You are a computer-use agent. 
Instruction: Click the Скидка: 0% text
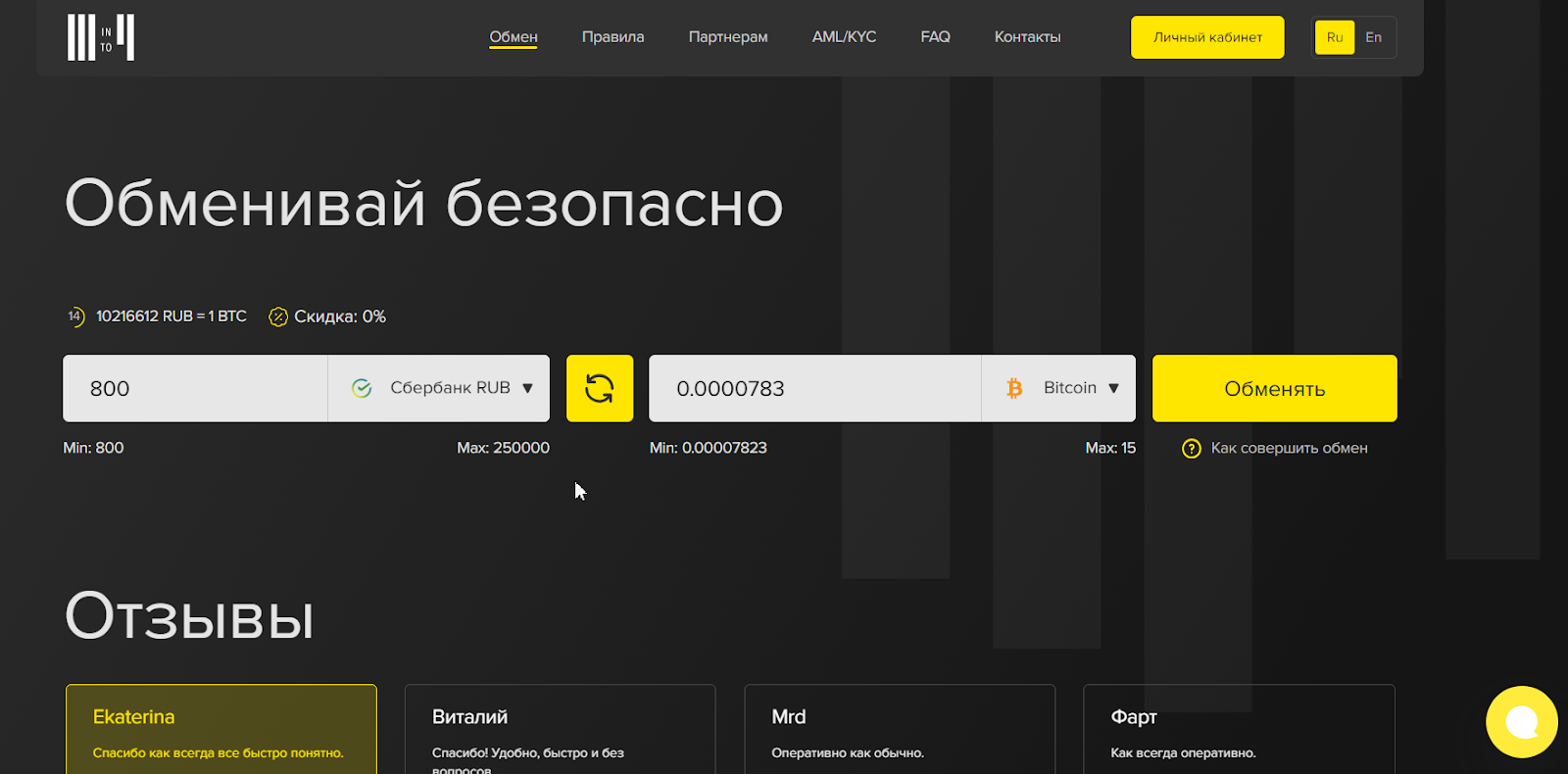[x=340, y=316]
